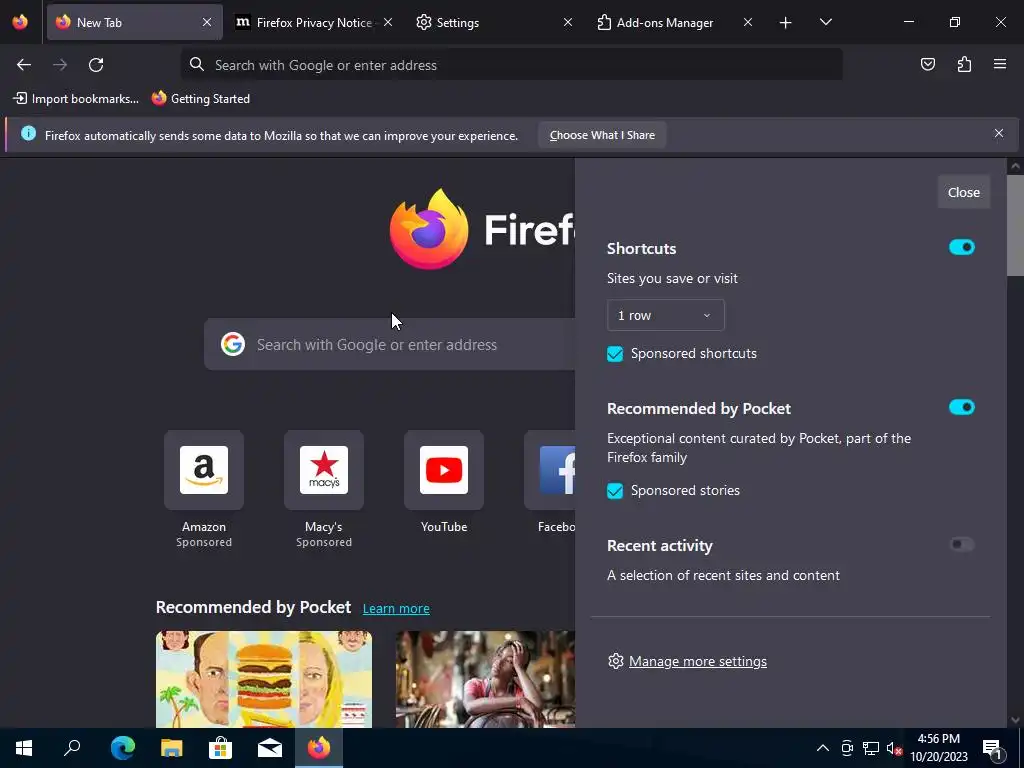Dismiss the data sharing notification bar
The width and height of the screenshot is (1024, 768).
pos(999,133)
